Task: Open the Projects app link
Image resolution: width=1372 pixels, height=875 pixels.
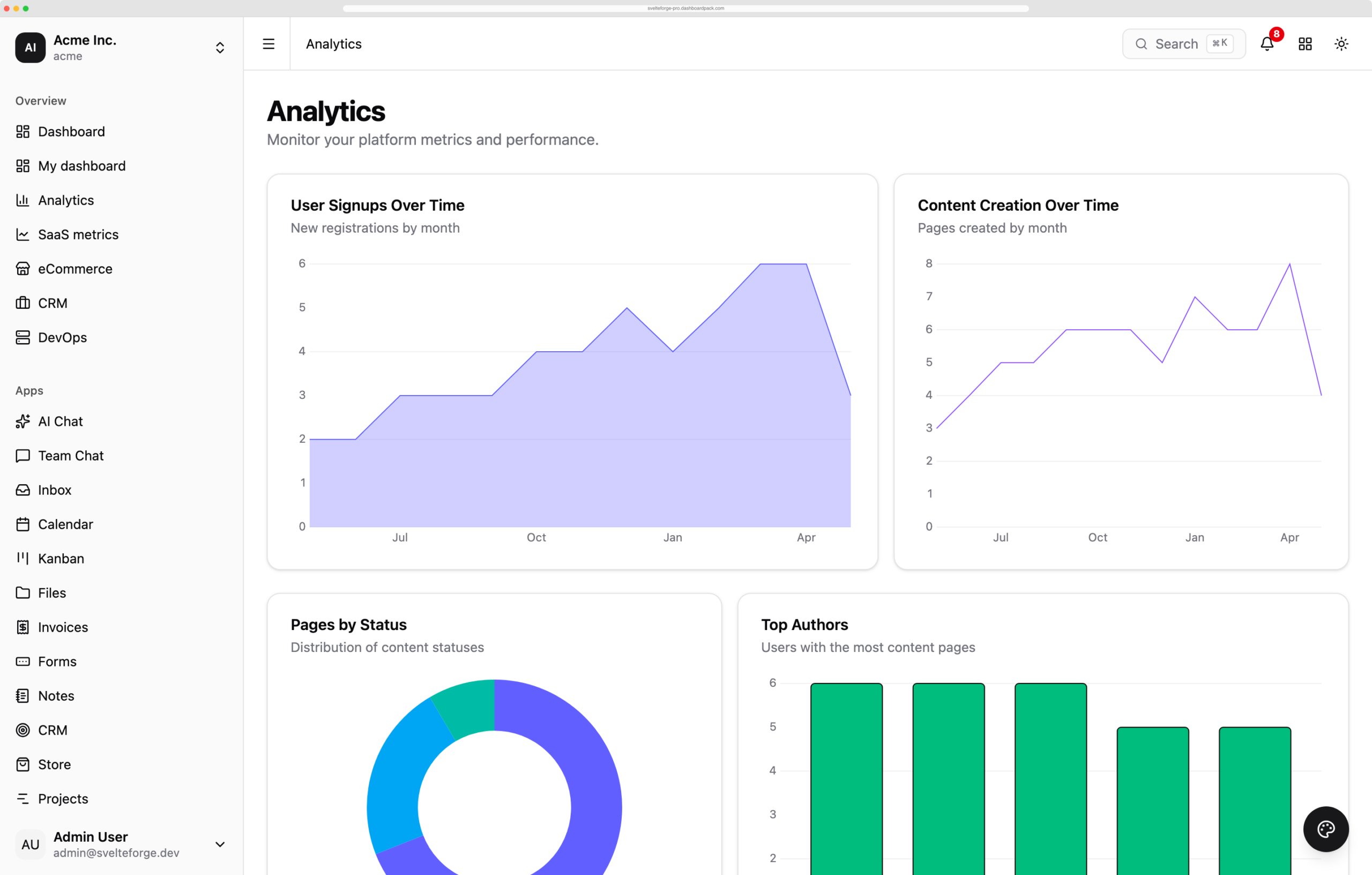Action: (121, 799)
